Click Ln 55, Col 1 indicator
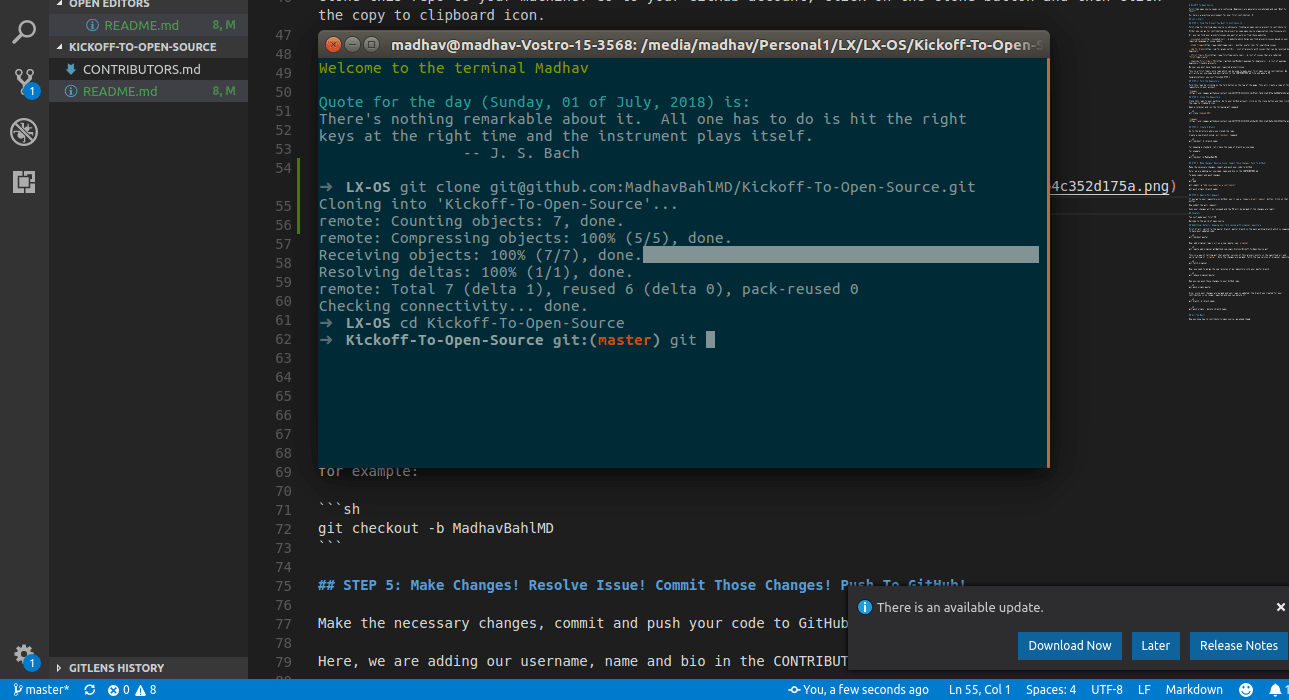 (979, 690)
